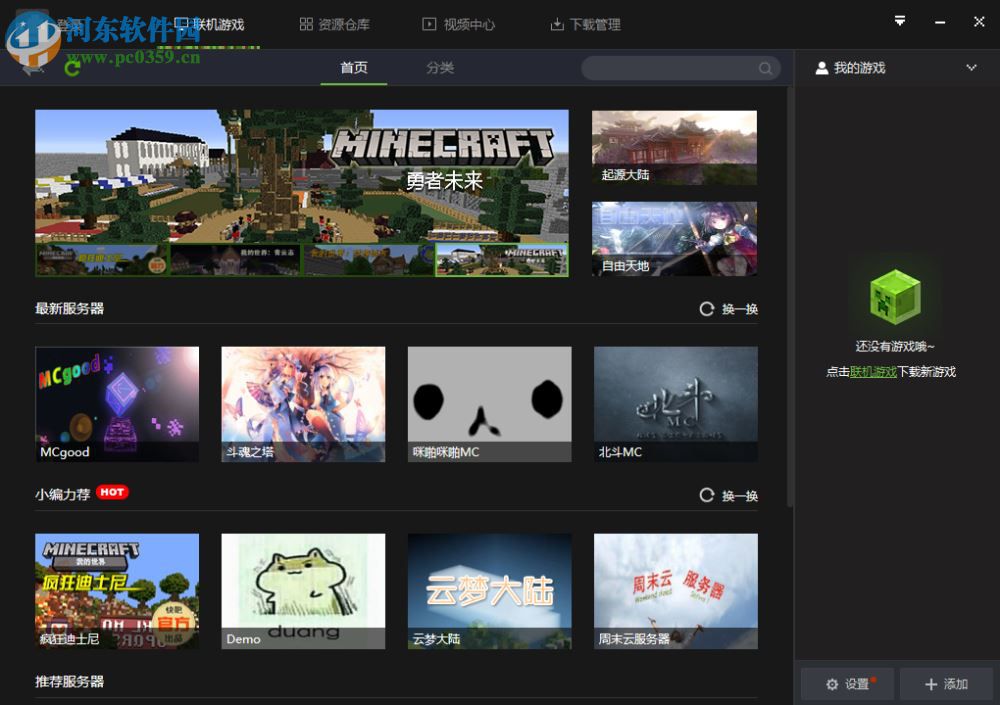Switch to the 首页 sub-tab
1000x705 pixels.
[353, 68]
